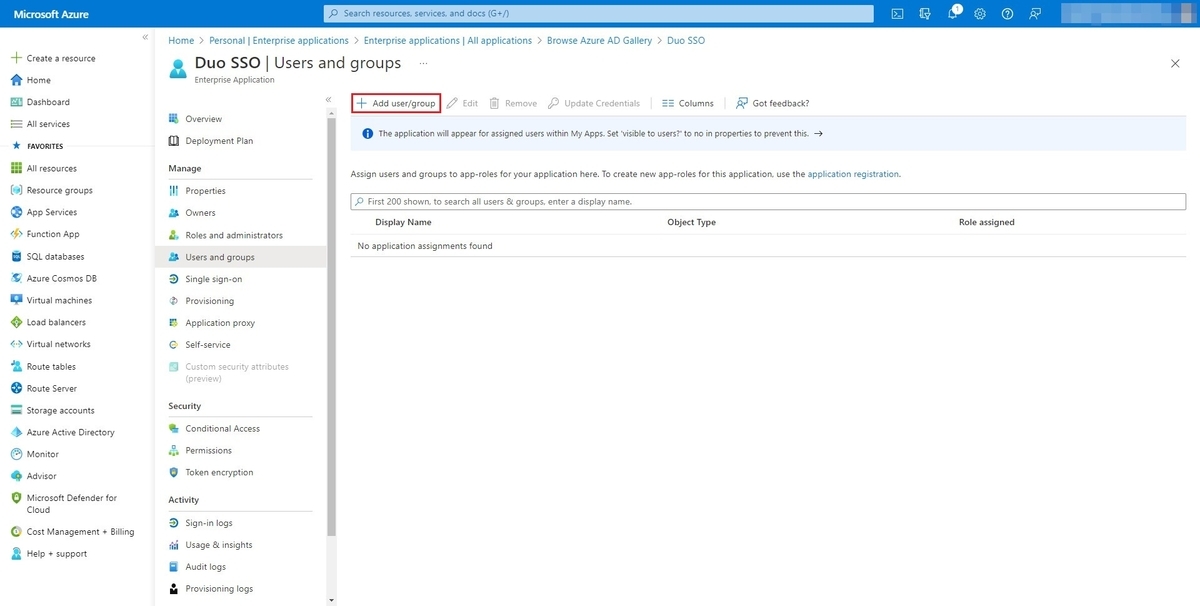Open Personal | Enterprise applications breadcrumb

(x=279, y=41)
